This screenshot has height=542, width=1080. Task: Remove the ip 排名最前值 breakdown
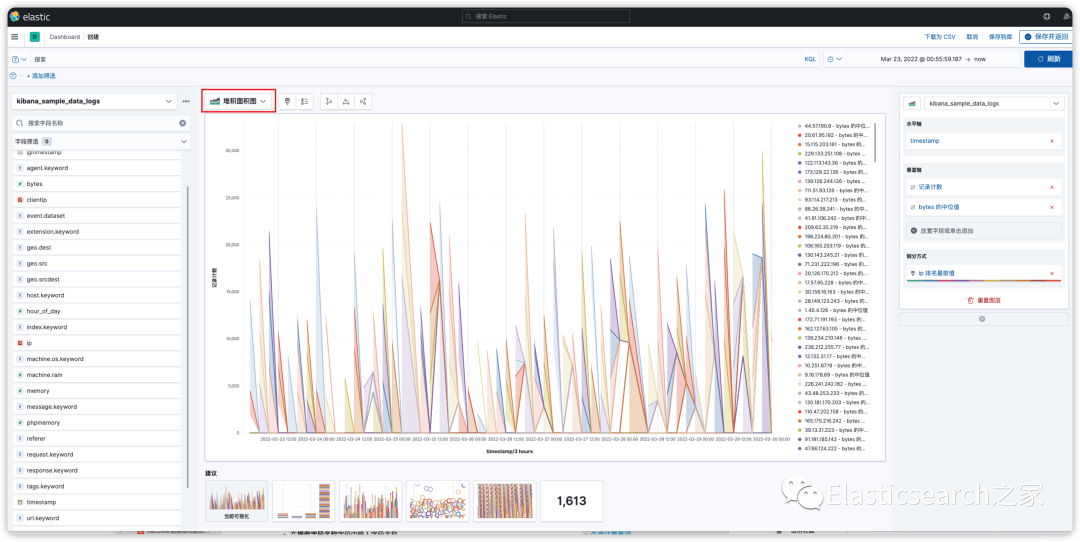pos(1051,273)
